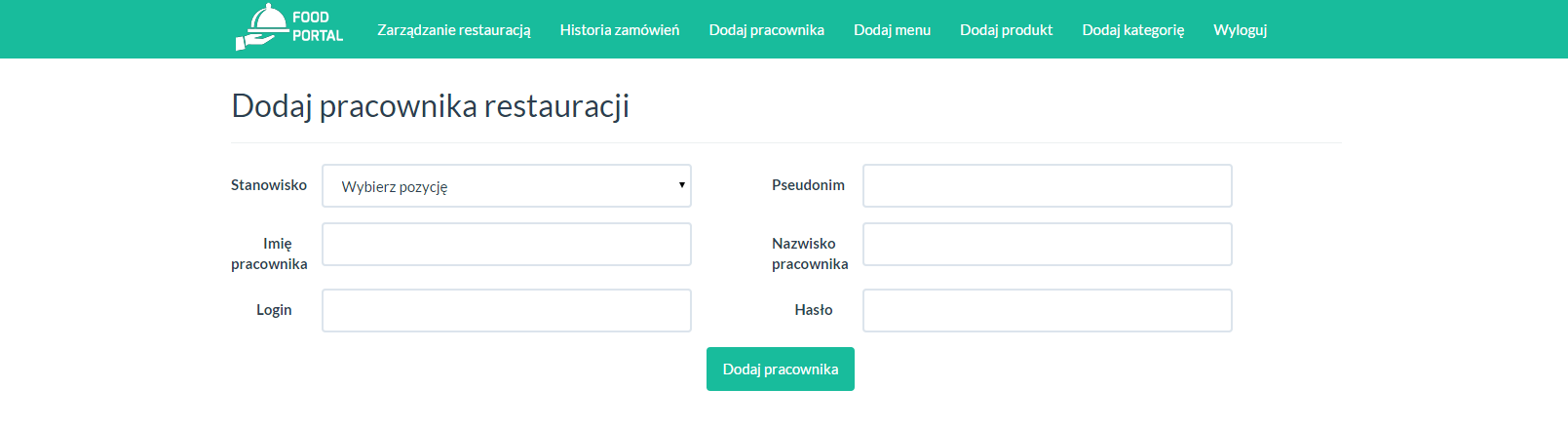Select Dodaj pracownika in the top navigation
This screenshot has height=428, width=1568.
coord(767,30)
